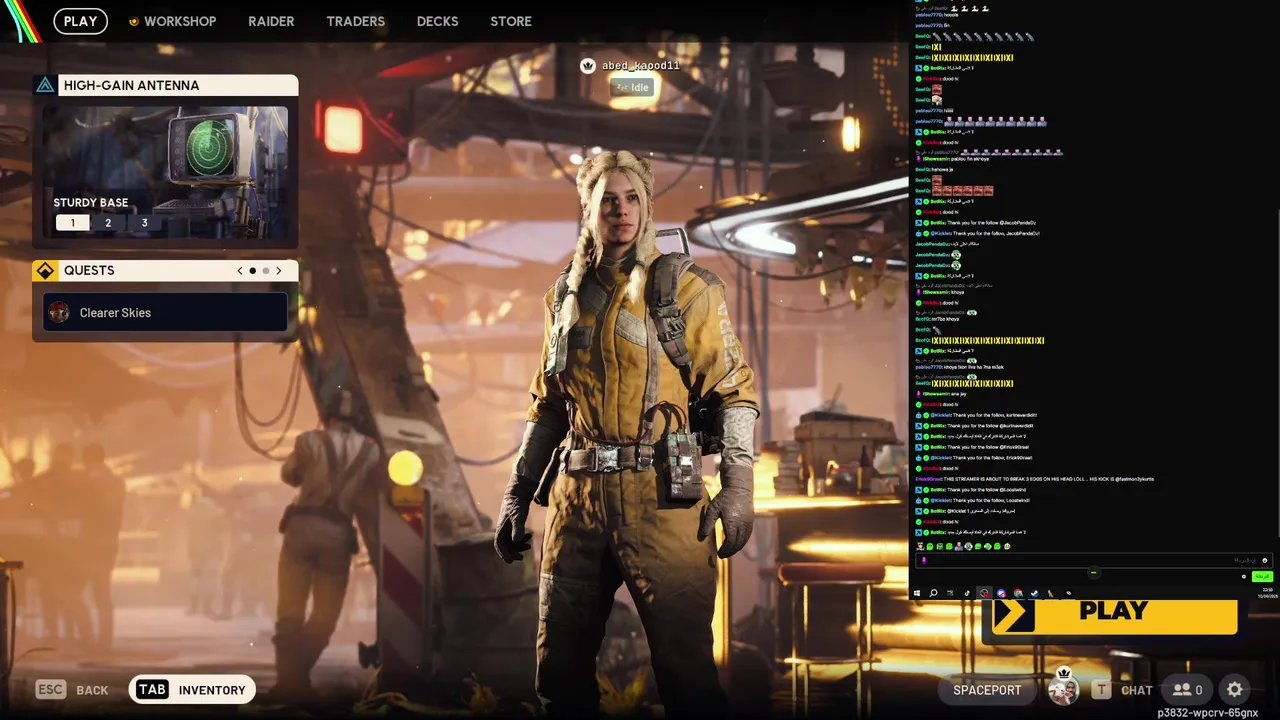
Task: Click the crown icon beside abed_kaood11
Action: (588, 66)
